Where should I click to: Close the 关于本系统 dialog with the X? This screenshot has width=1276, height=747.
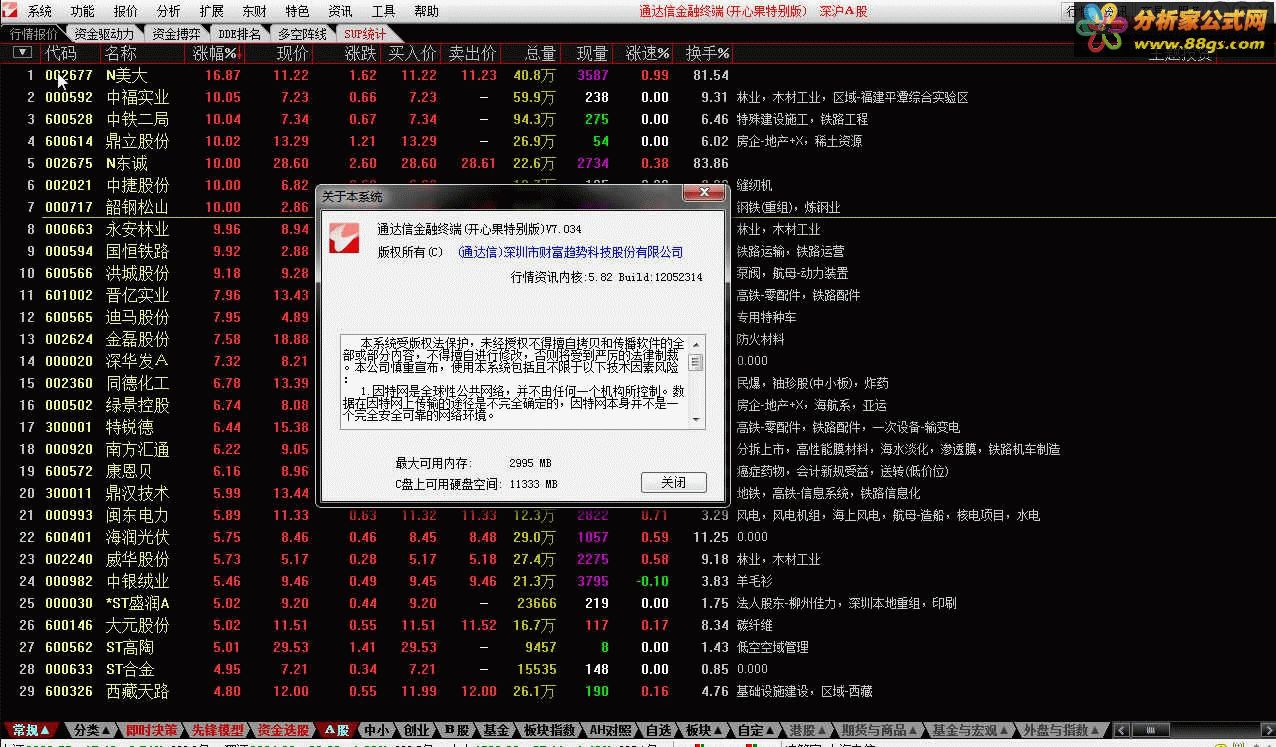coord(703,194)
